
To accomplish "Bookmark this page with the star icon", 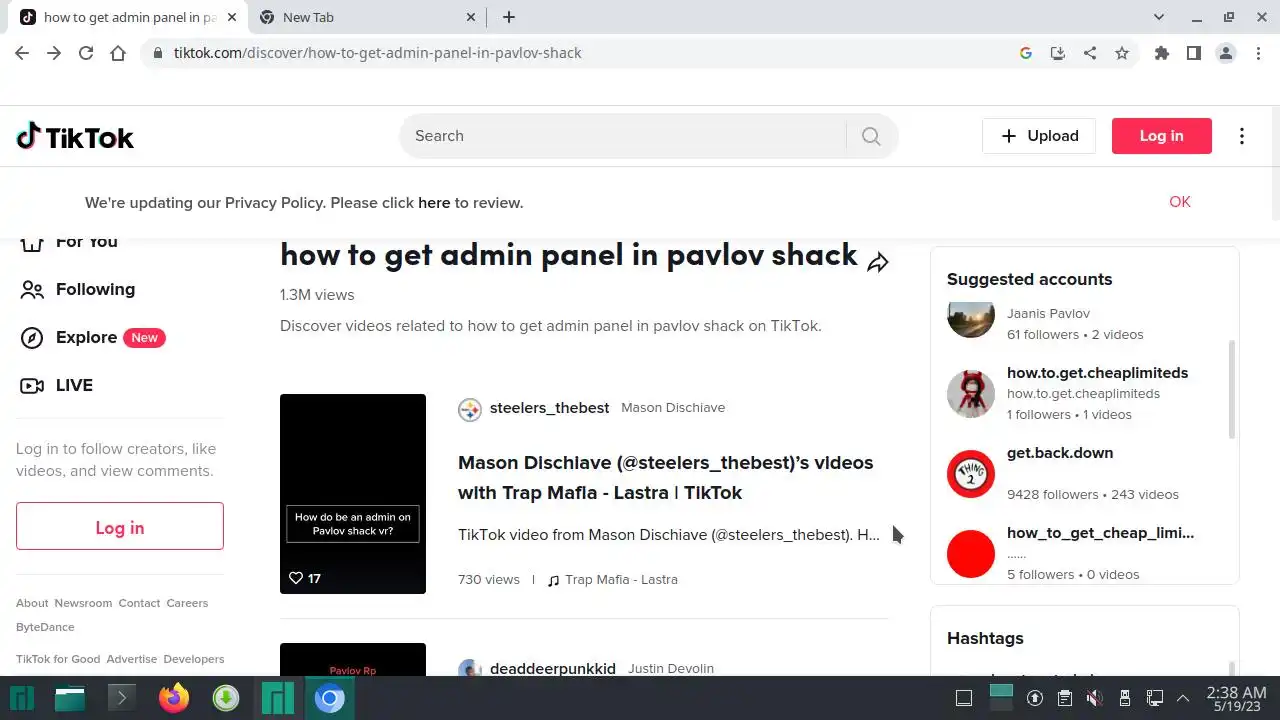I will 1122,53.
